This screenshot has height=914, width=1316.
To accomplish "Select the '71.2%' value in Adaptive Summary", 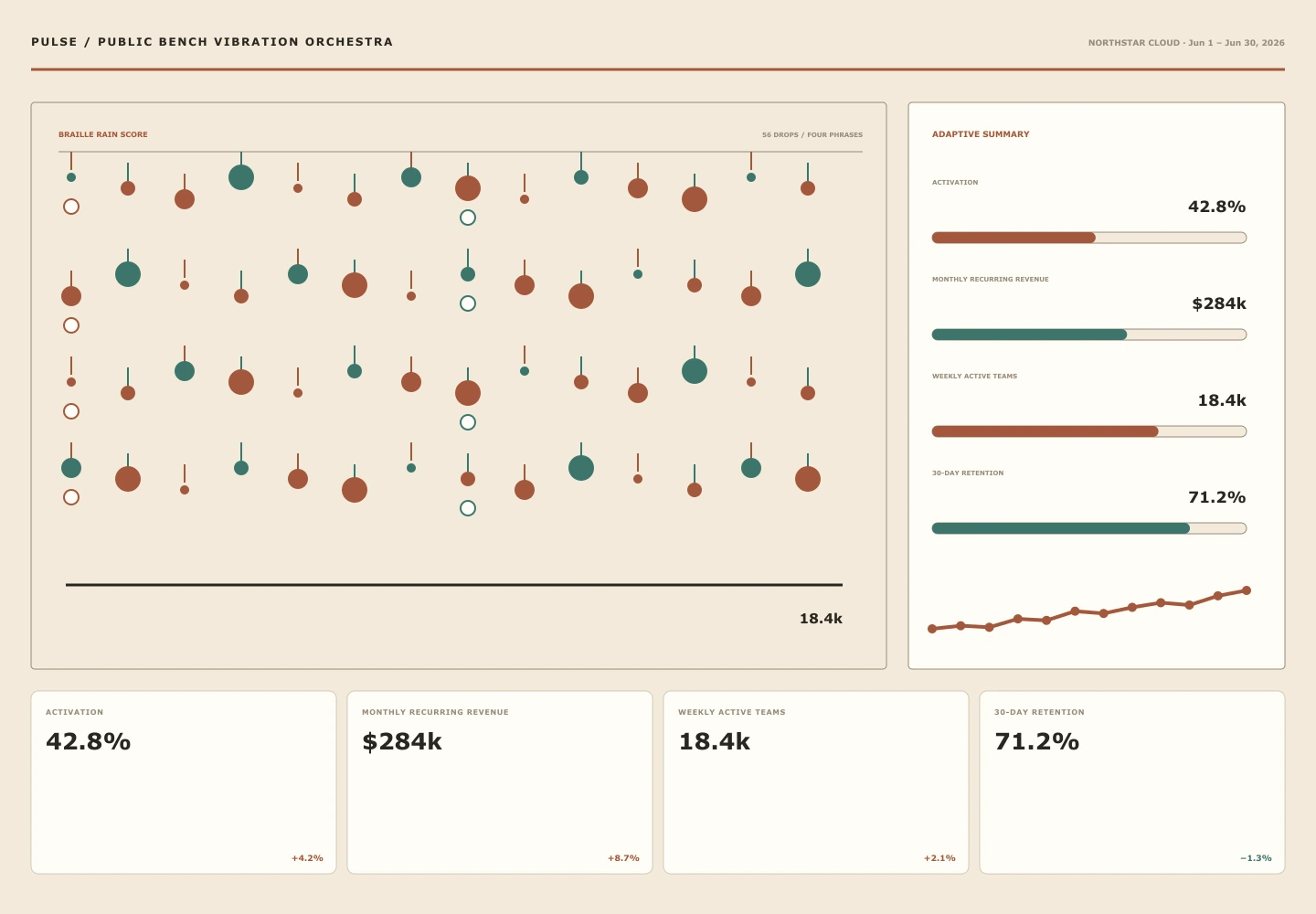I will (x=1216, y=497).
